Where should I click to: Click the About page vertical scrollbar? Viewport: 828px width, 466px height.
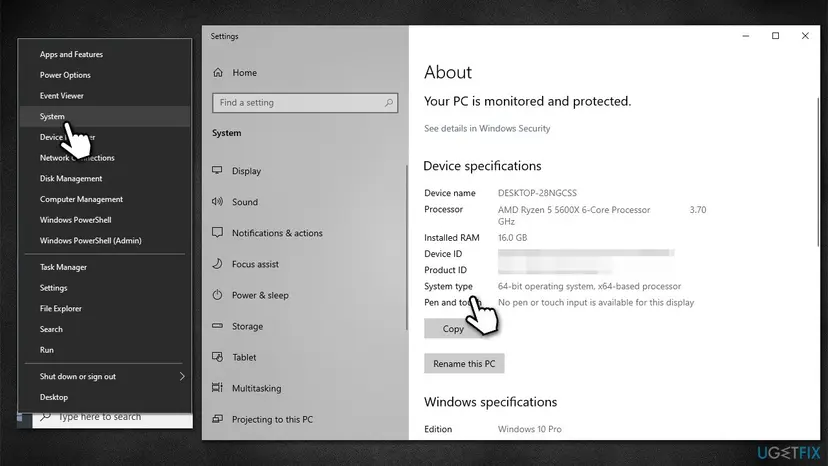[x=818, y=171]
